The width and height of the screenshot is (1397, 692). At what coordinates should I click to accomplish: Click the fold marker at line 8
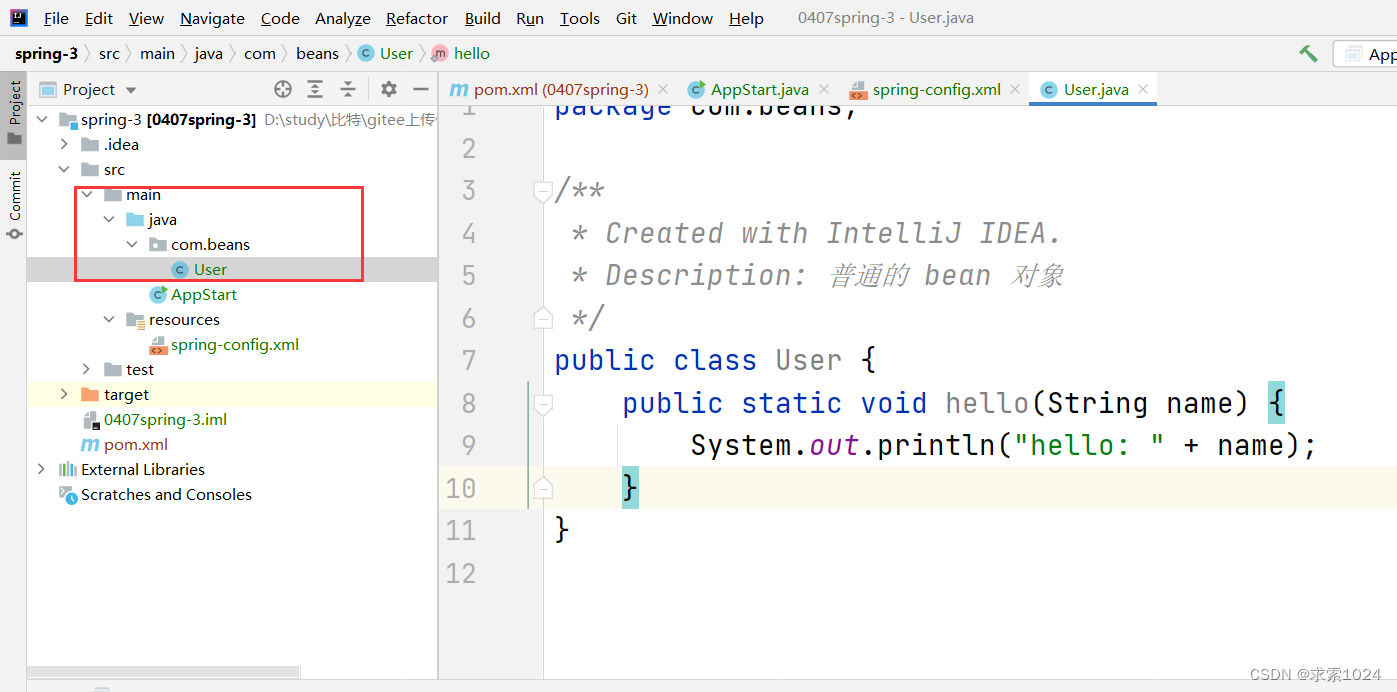(x=543, y=403)
